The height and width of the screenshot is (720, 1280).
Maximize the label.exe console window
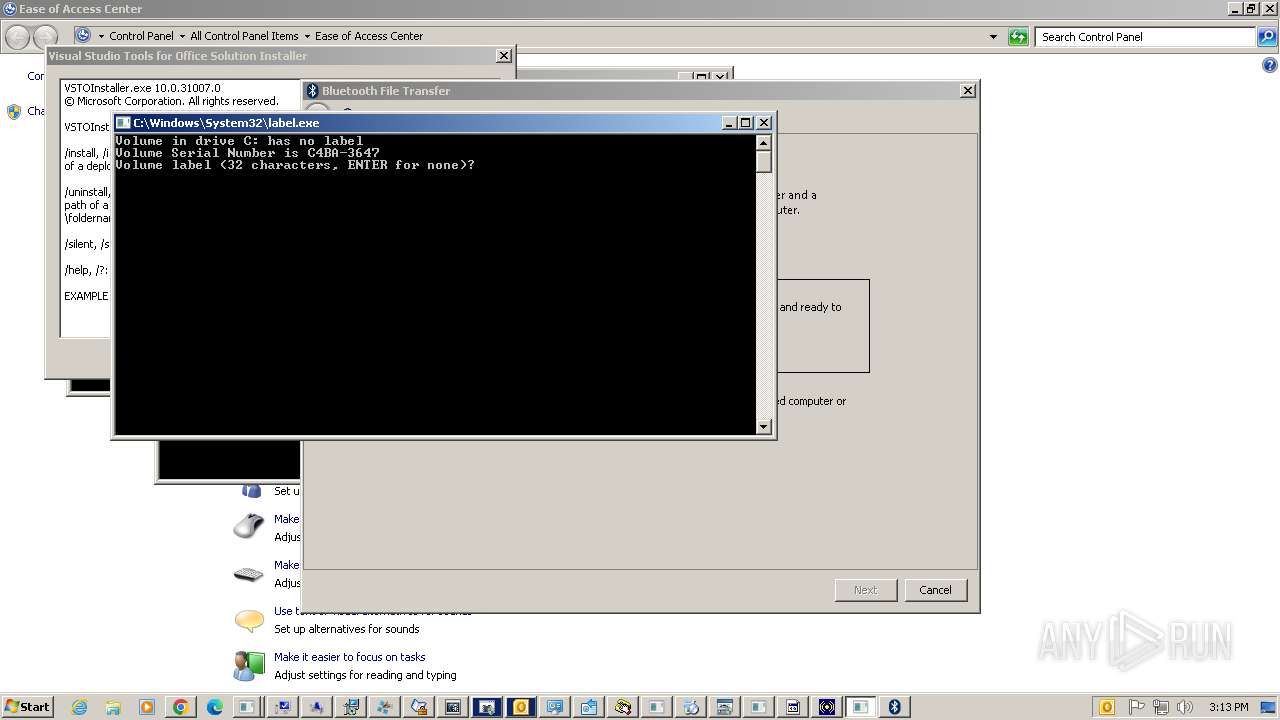coord(746,123)
